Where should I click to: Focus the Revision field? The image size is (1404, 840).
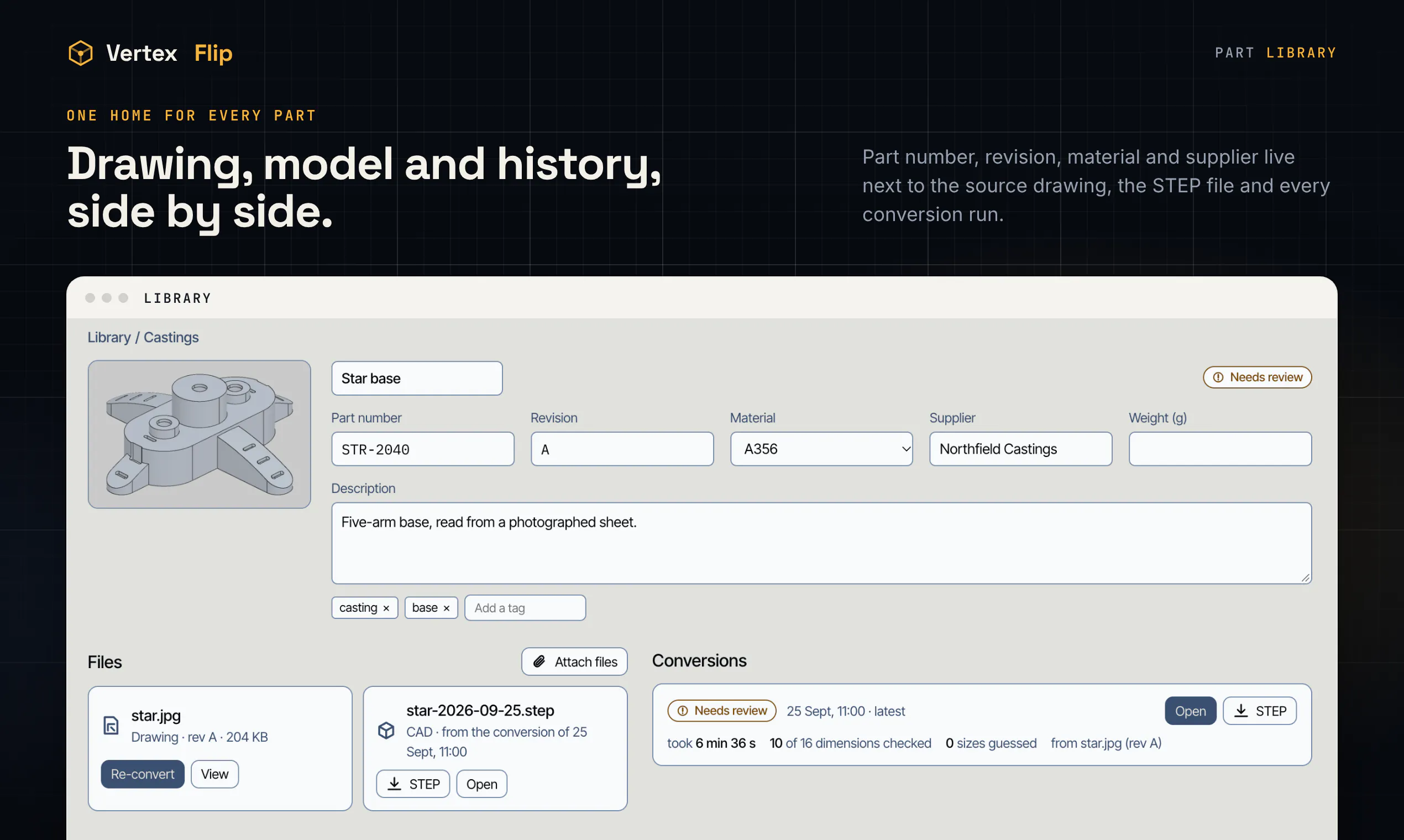622,449
